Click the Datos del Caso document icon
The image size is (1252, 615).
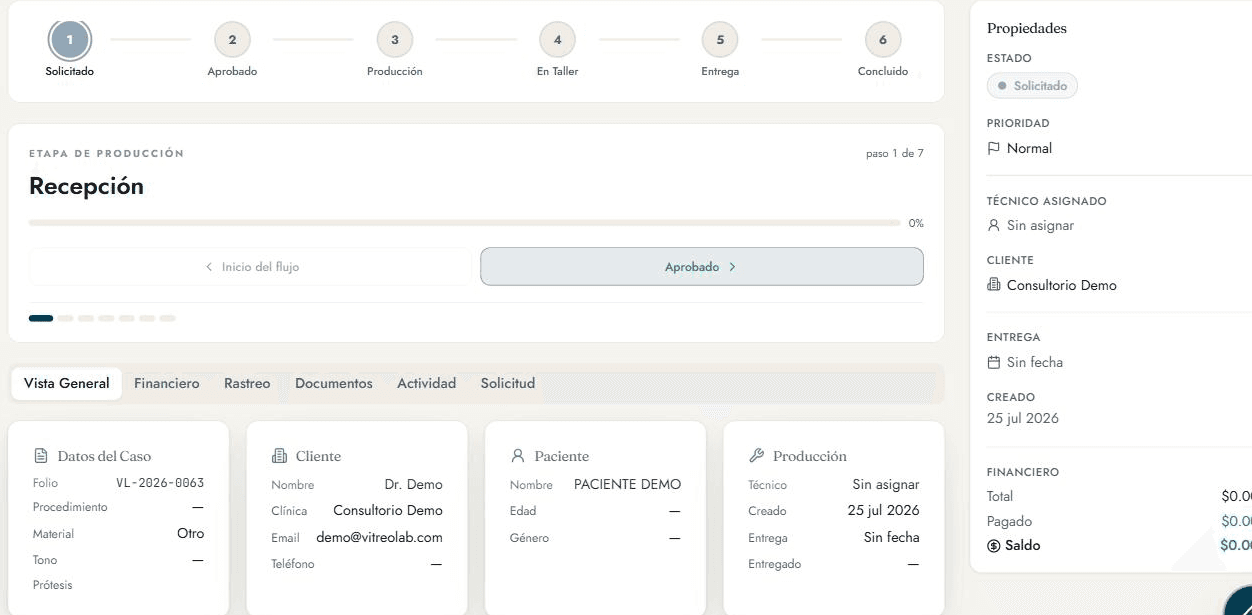pyautogui.click(x=41, y=456)
